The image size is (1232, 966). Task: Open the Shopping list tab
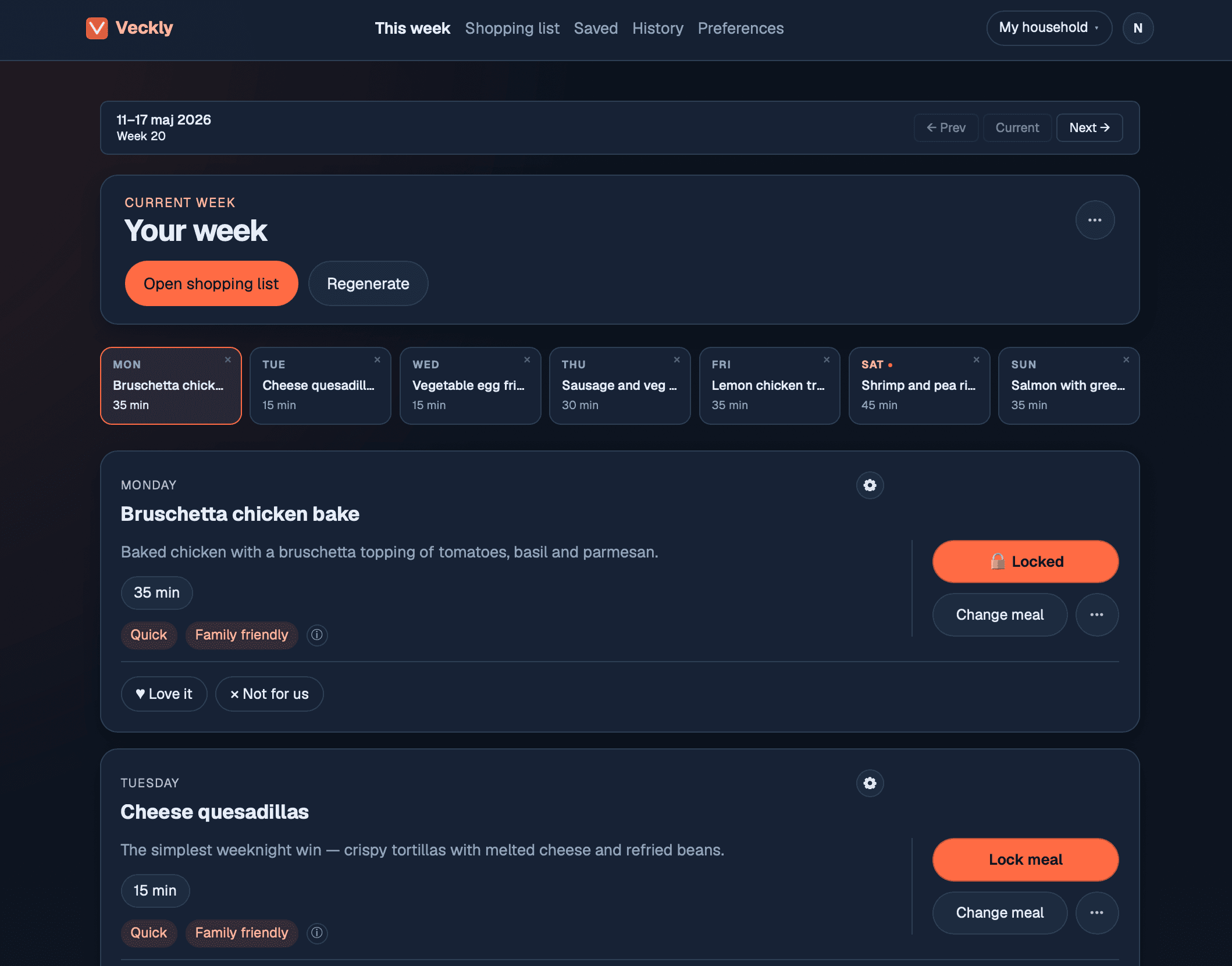(512, 28)
